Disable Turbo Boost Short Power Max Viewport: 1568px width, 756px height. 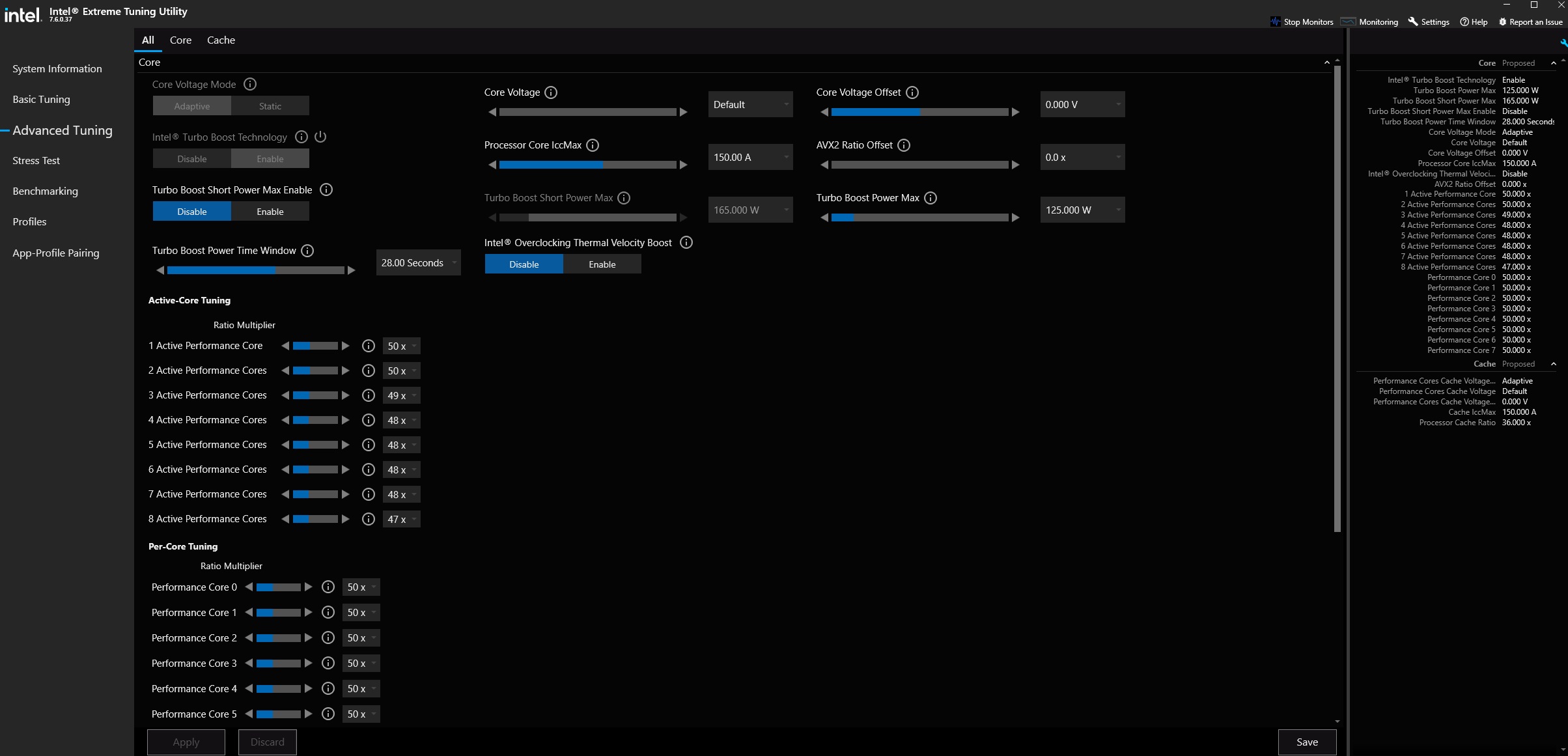(x=192, y=211)
